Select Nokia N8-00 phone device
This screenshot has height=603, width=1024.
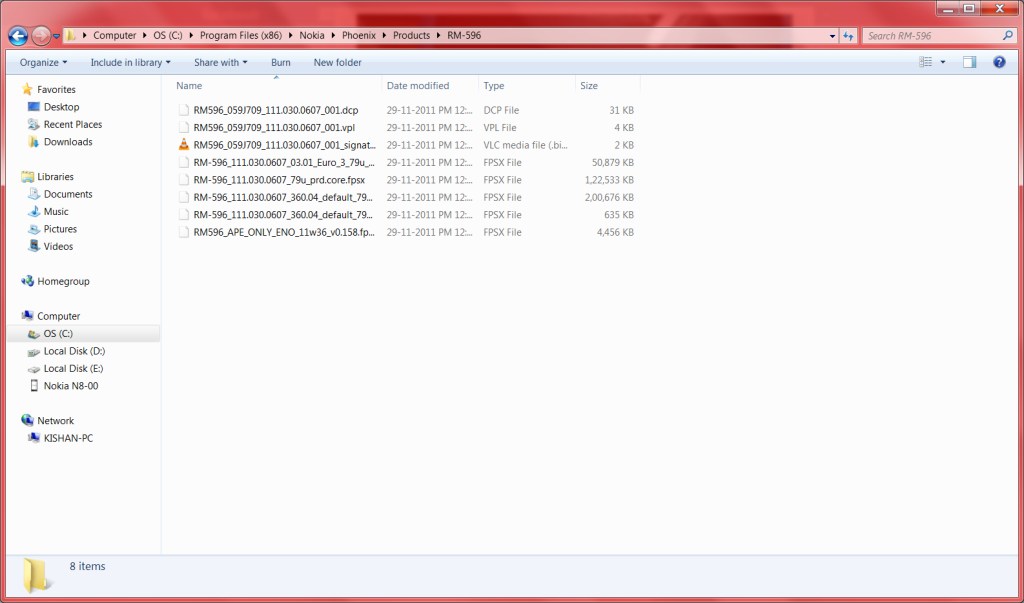coord(71,386)
